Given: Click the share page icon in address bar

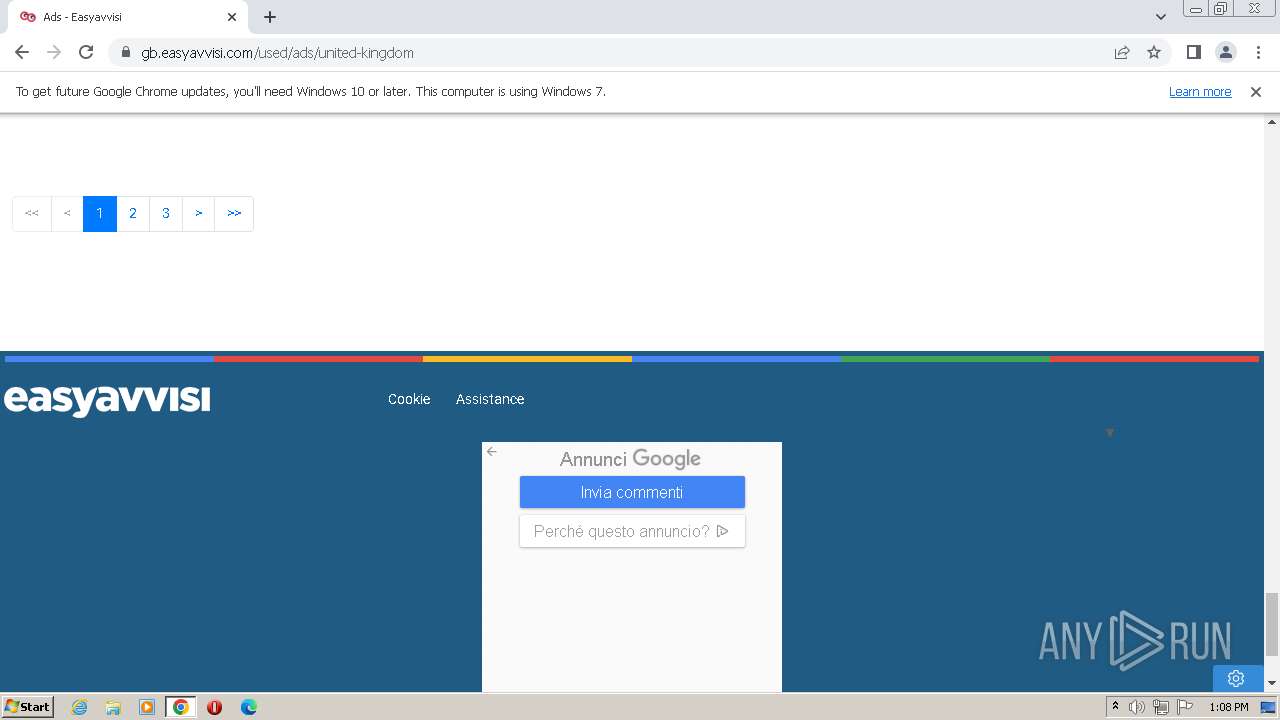Looking at the screenshot, I should click(x=1122, y=52).
